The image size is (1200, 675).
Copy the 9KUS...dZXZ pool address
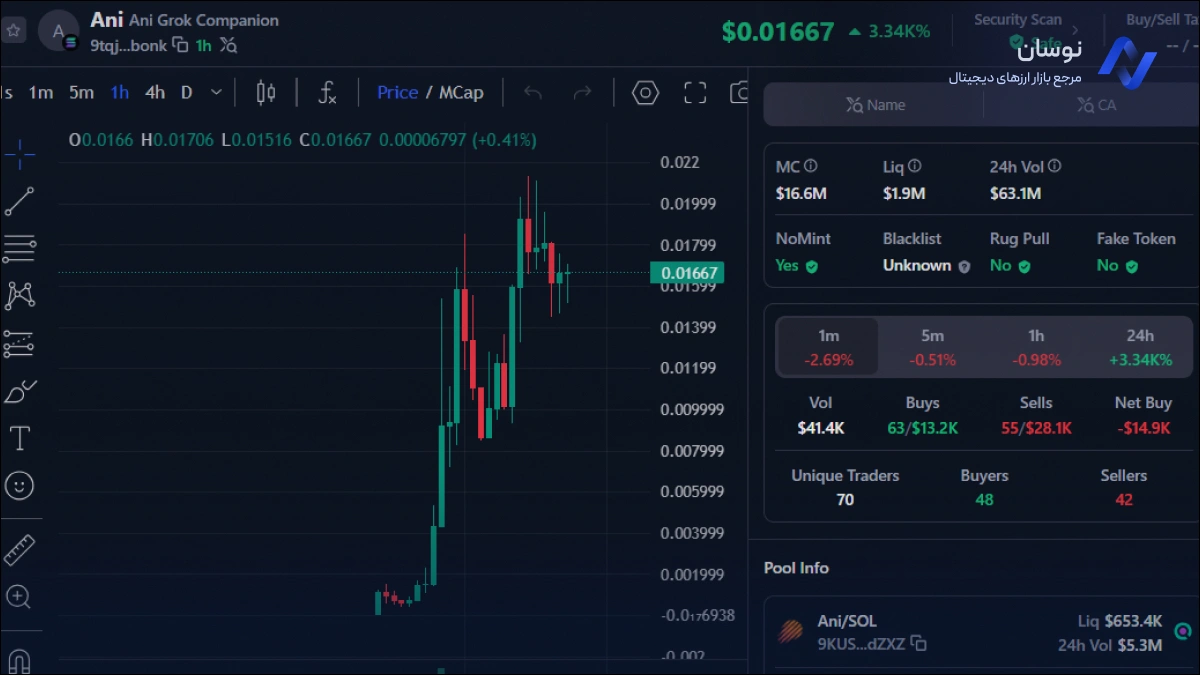[x=919, y=644]
